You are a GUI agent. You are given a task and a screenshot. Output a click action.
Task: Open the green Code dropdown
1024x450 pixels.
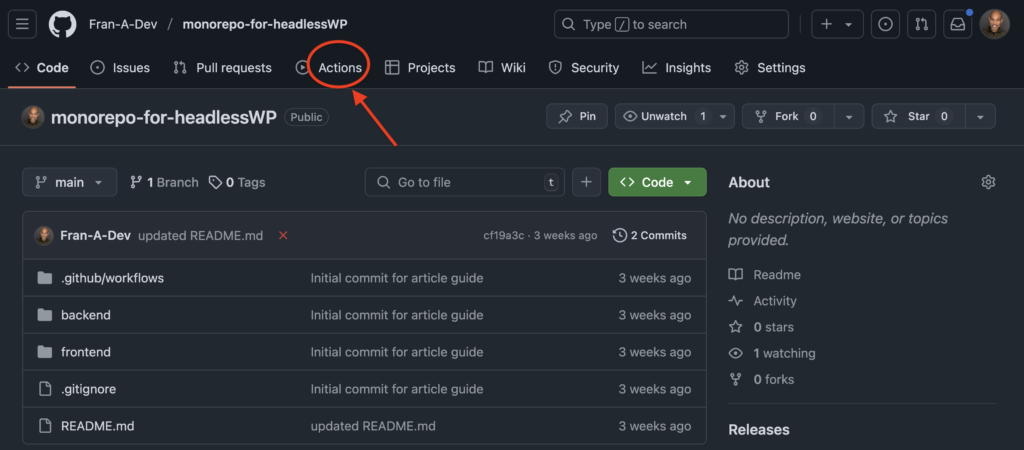[x=656, y=182]
